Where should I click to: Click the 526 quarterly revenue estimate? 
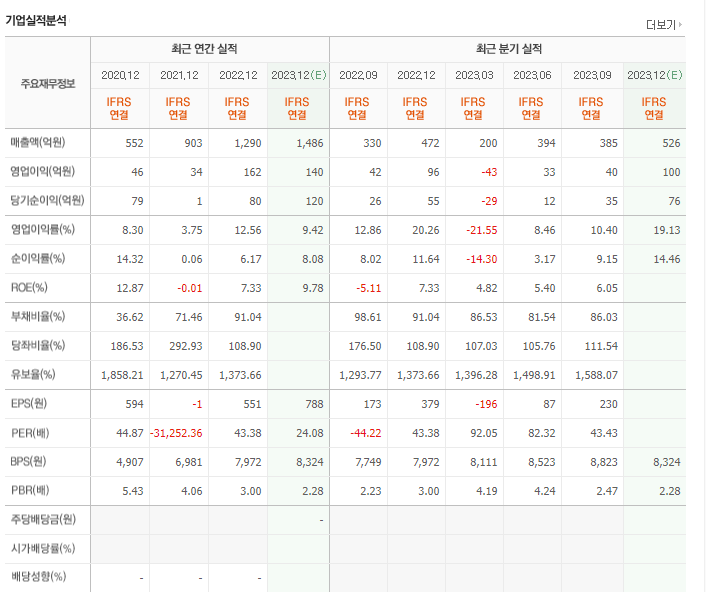click(x=671, y=143)
